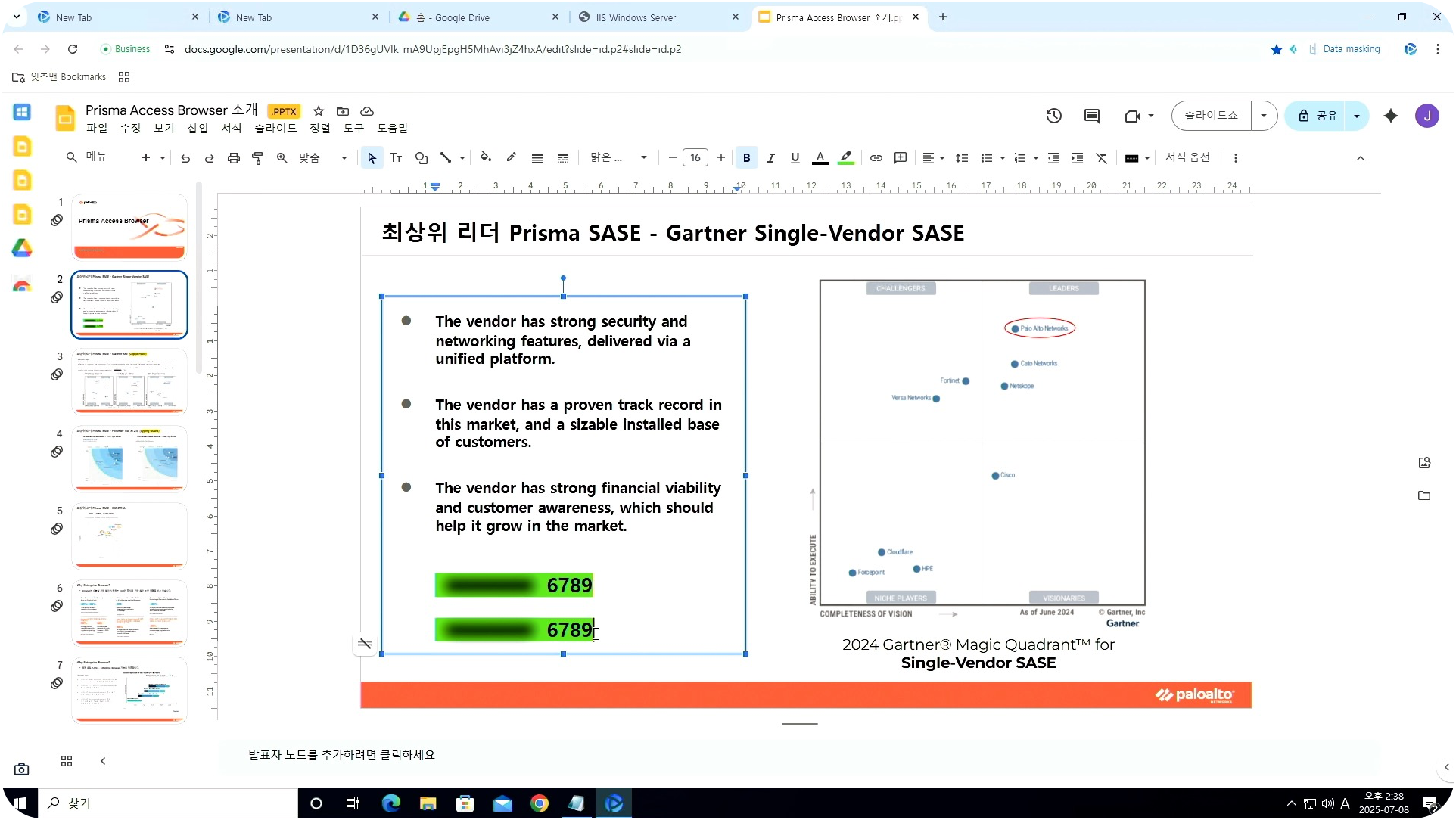Search menus with the 메뉴 button
The height and width of the screenshot is (820, 1456).
pos(87,157)
